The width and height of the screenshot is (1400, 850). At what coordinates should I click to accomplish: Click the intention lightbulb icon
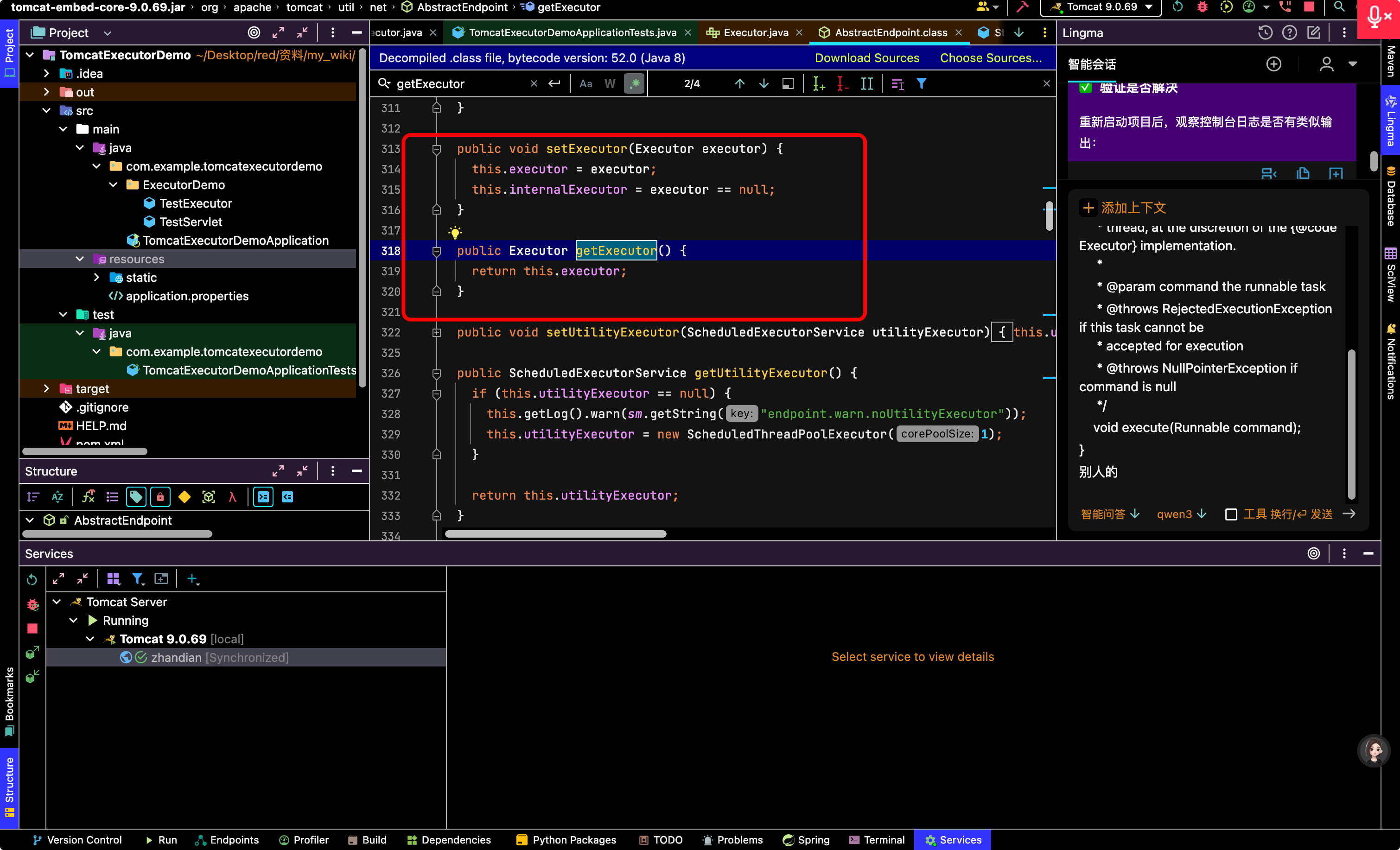(x=455, y=232)
